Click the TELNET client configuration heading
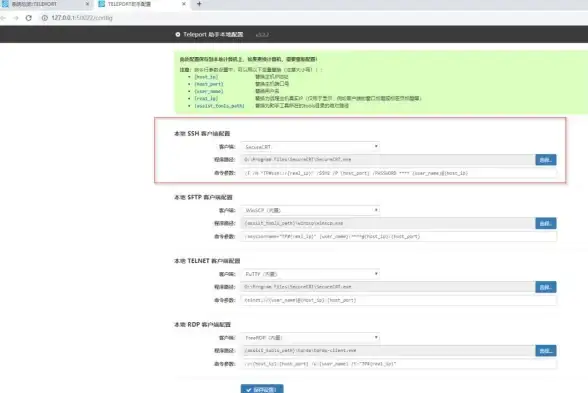Image resolution: width=588 pixels, height=393 pixels. [x=207, y=261]
